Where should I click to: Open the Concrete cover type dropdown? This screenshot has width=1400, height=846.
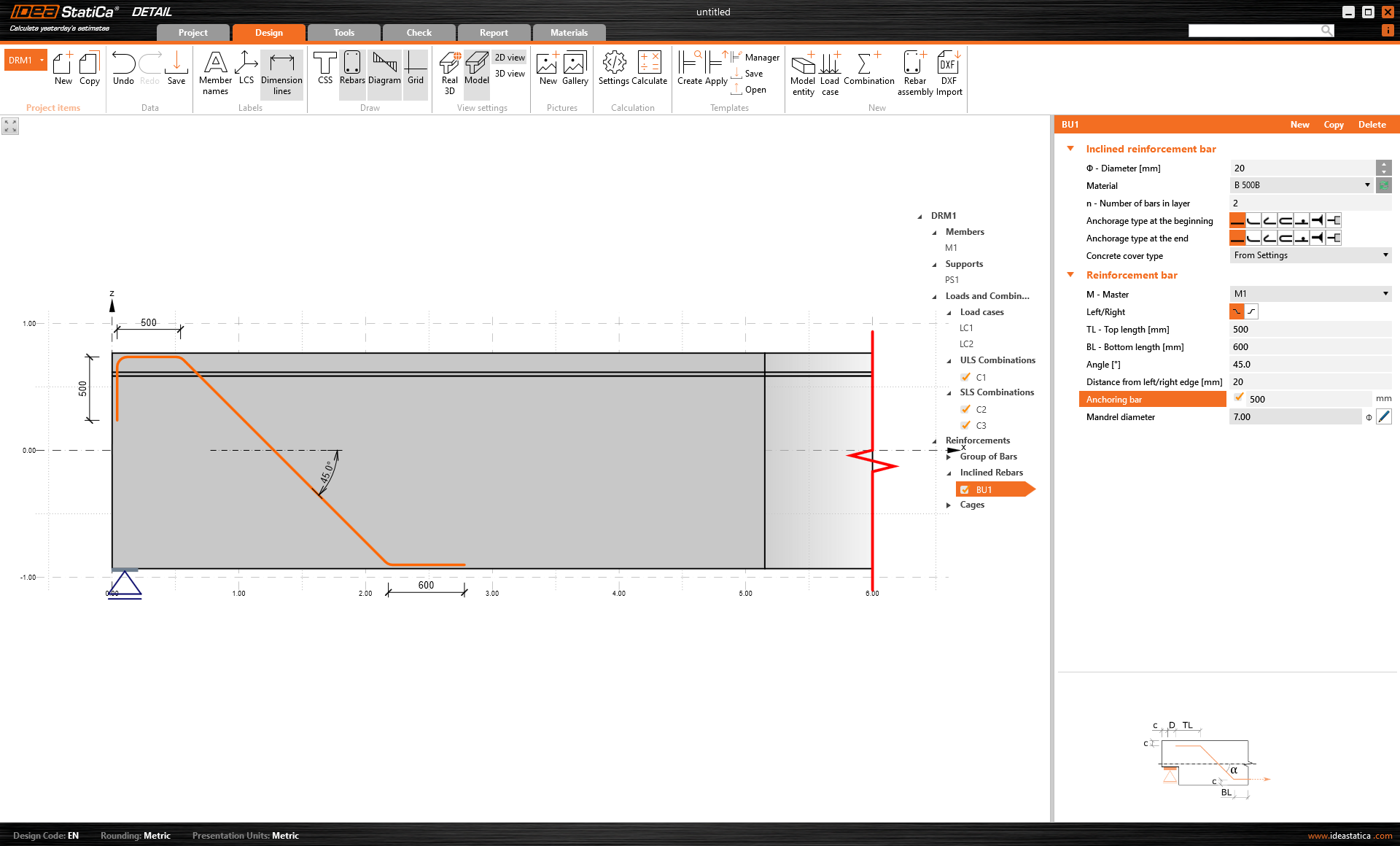(1310, 255)
